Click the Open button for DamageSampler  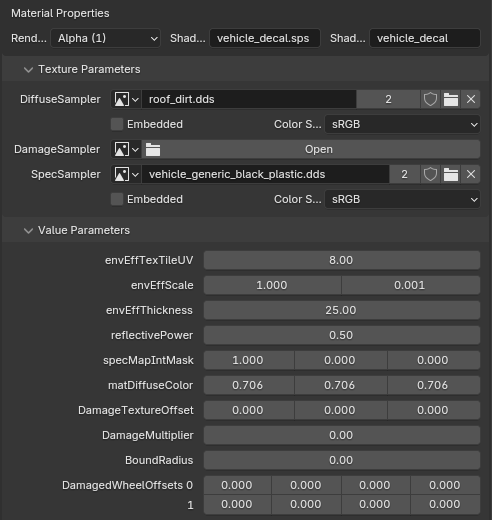[311, 149]
